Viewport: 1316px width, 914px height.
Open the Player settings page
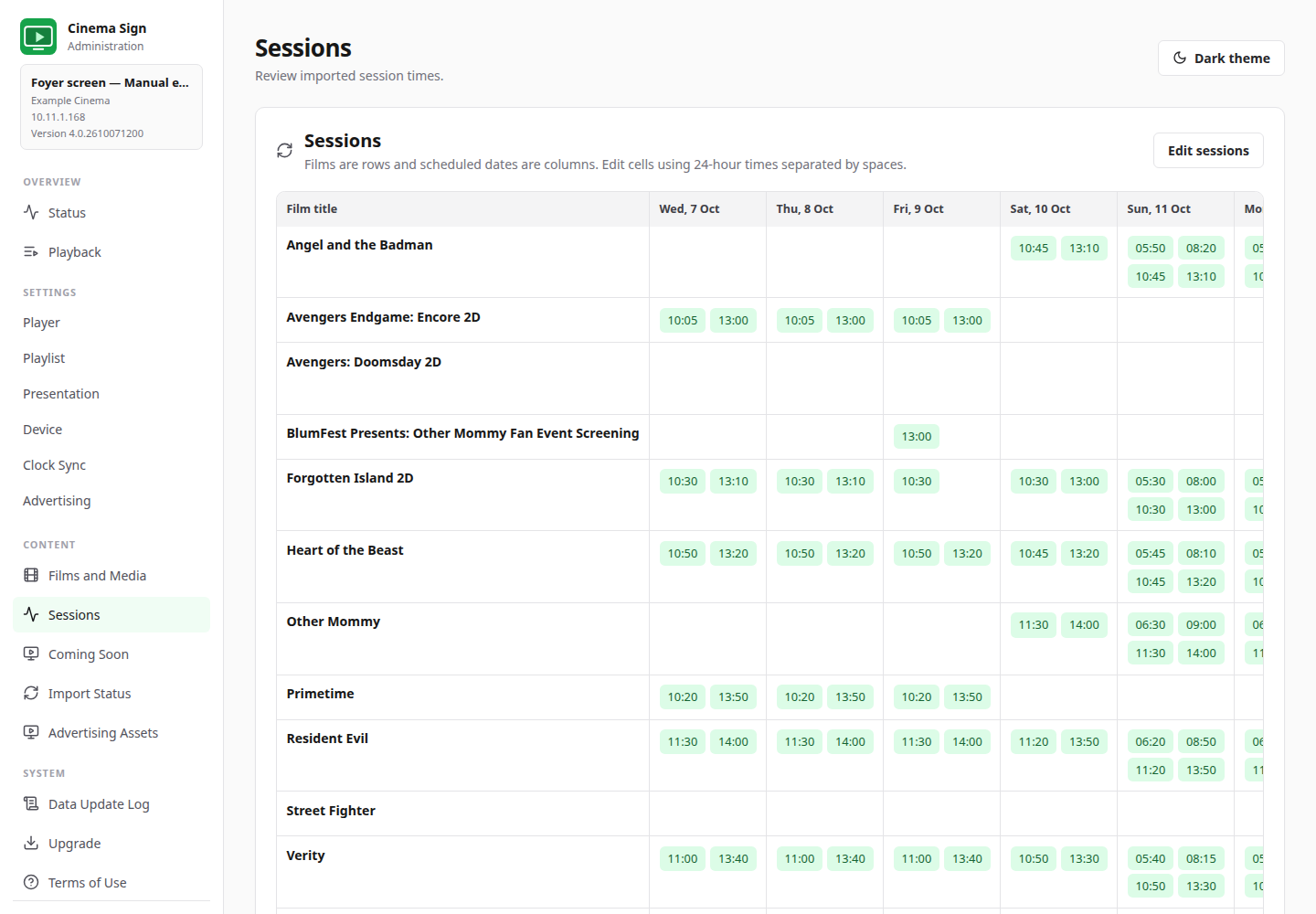(x=111, y=323)
